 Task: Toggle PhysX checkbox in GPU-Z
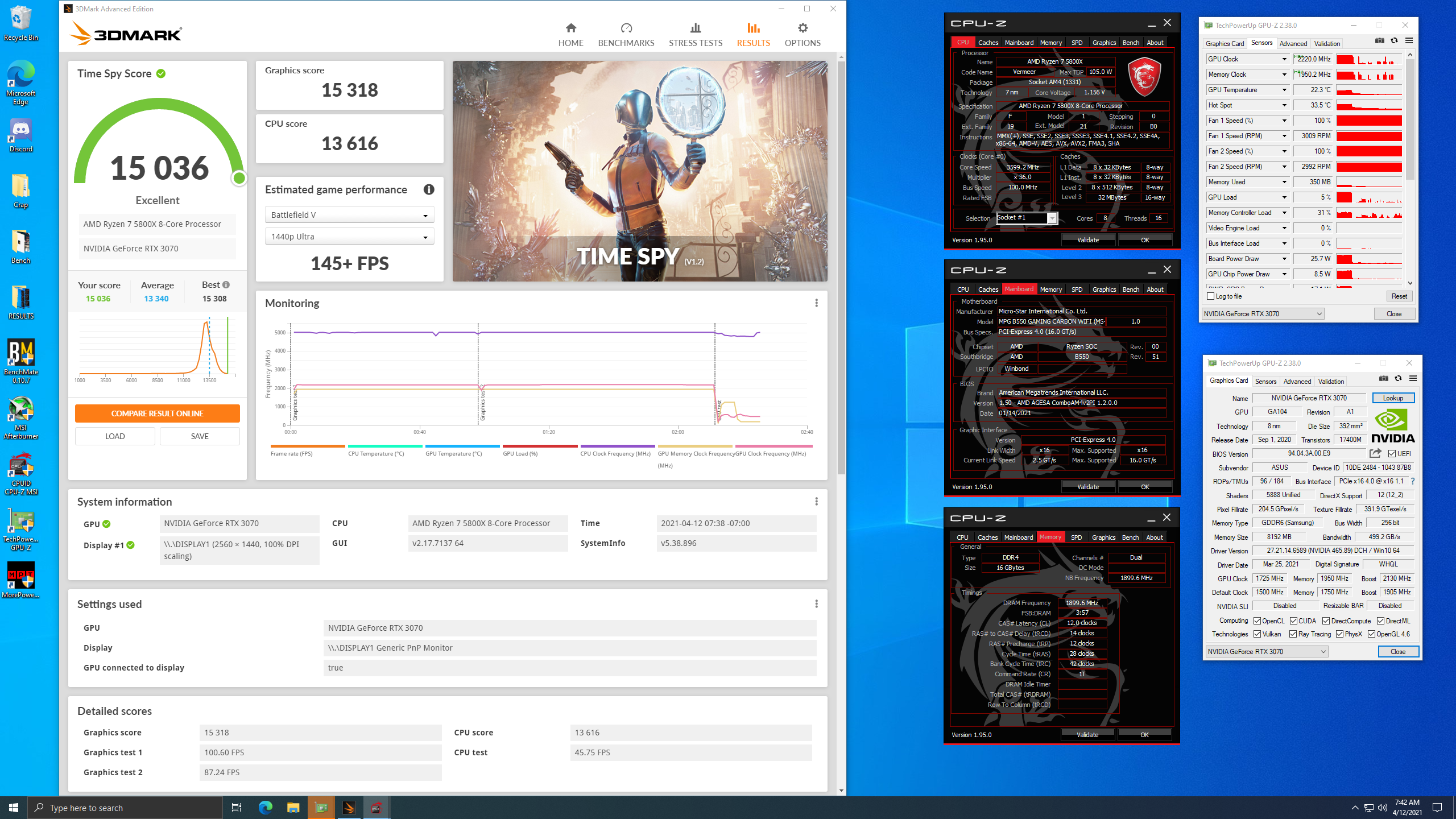[x=1339, y=634]
